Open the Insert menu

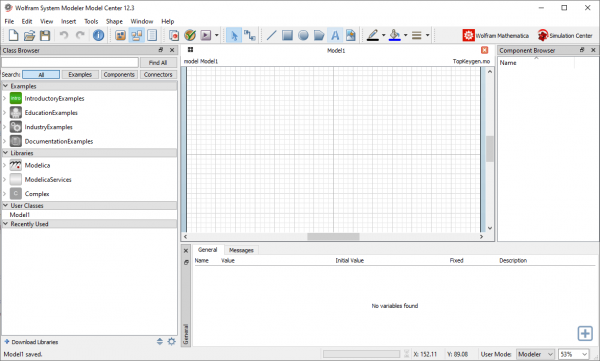click(x=68, y=21)
